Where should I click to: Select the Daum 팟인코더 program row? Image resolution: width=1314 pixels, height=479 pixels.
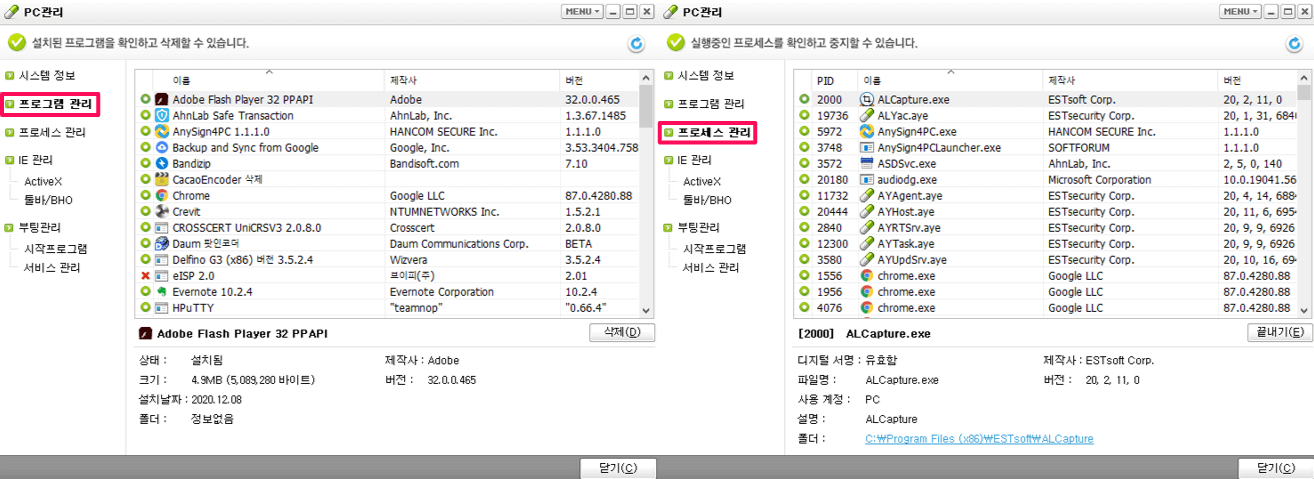click(x=388, y=243)
